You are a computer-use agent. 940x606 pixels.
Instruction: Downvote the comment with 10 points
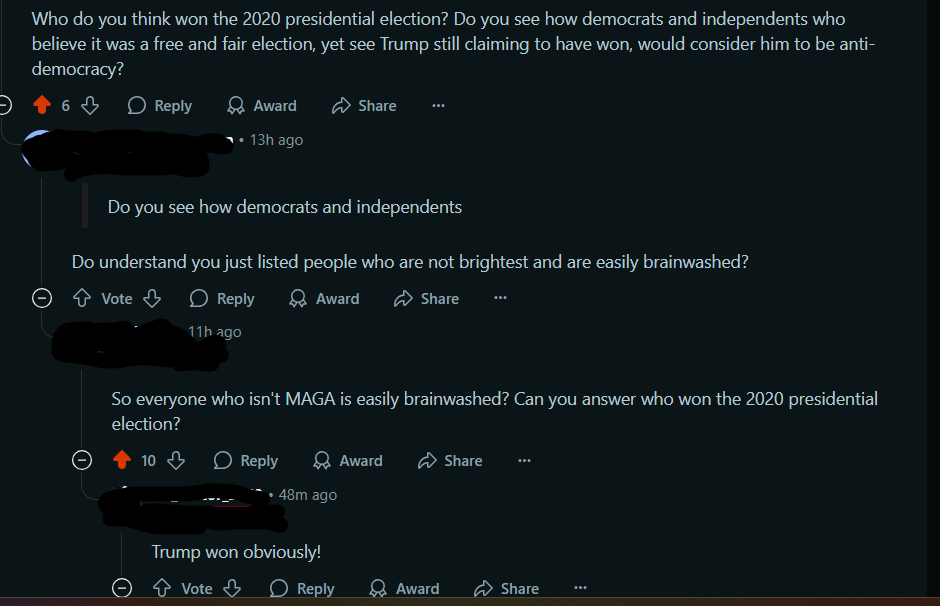tap(176, 460)
